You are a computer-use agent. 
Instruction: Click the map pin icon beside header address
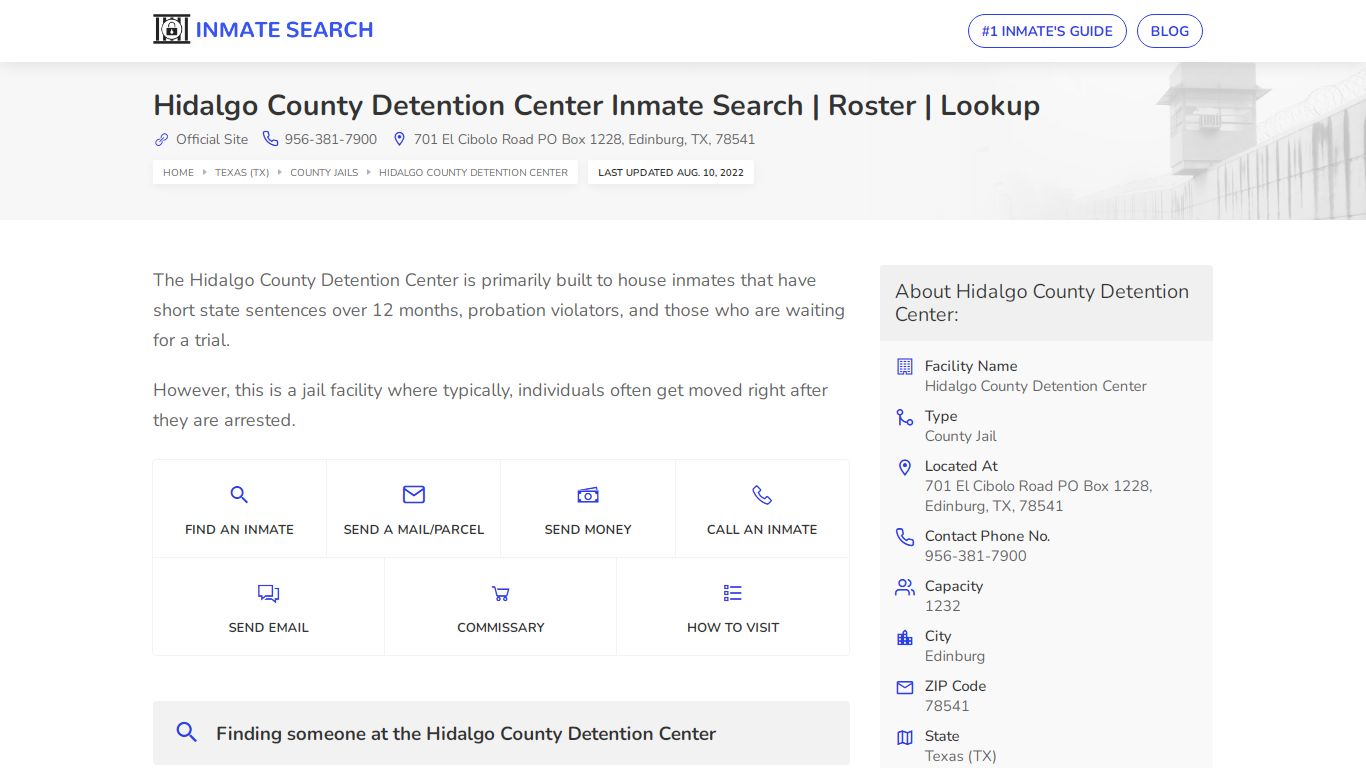point(399,139)
